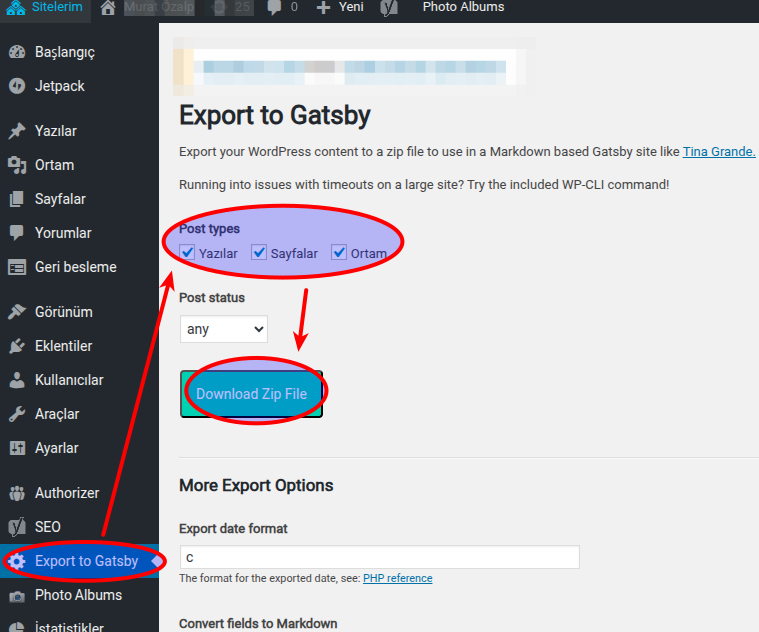This screenshot has height=632, width=759.
Task: Click the Photo Albums camera icon
Action: [x=17, y=595]
